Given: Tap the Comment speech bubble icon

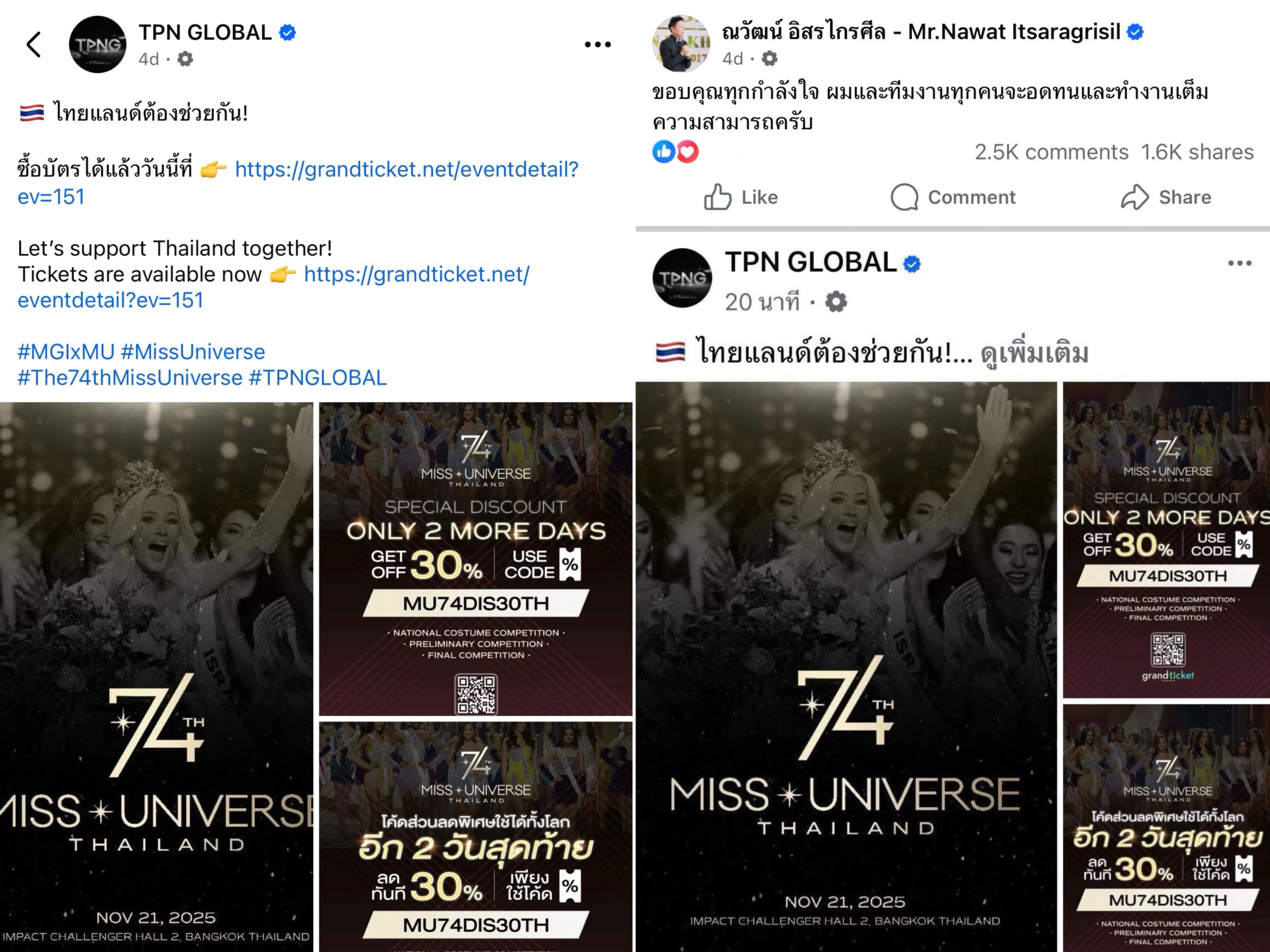Looking at the screenshot, I should click(904, 197).
